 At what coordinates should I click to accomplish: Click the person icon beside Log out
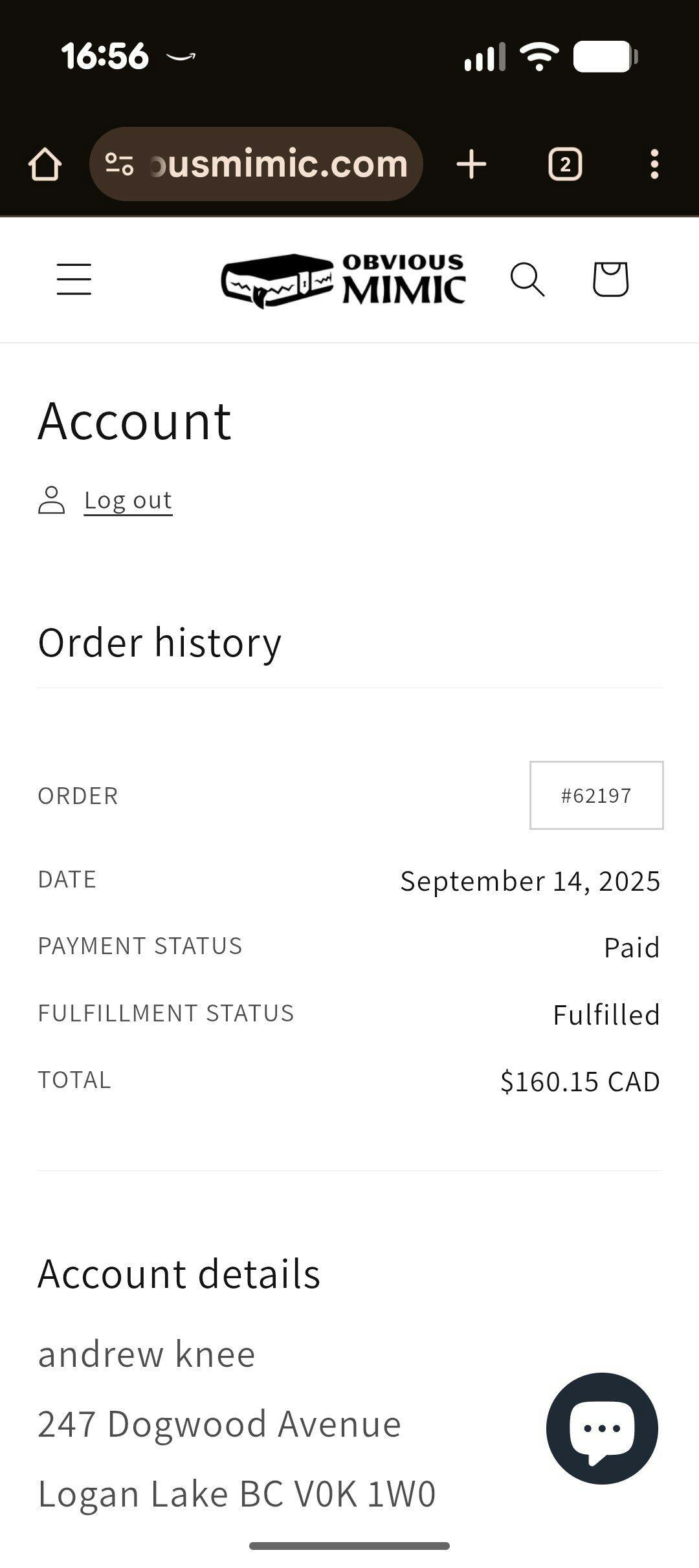pos(52,500)
